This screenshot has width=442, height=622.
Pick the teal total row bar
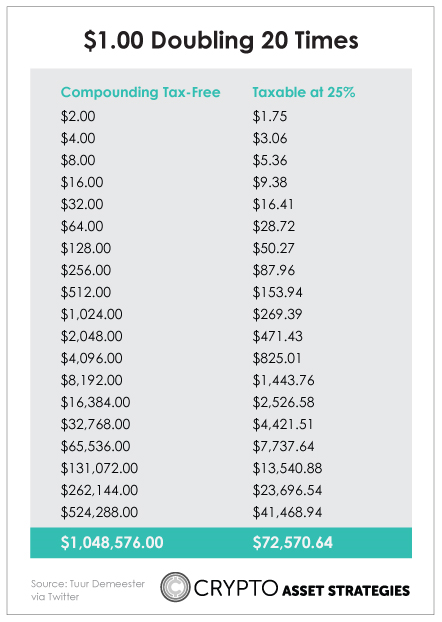[x=221, y=542]
